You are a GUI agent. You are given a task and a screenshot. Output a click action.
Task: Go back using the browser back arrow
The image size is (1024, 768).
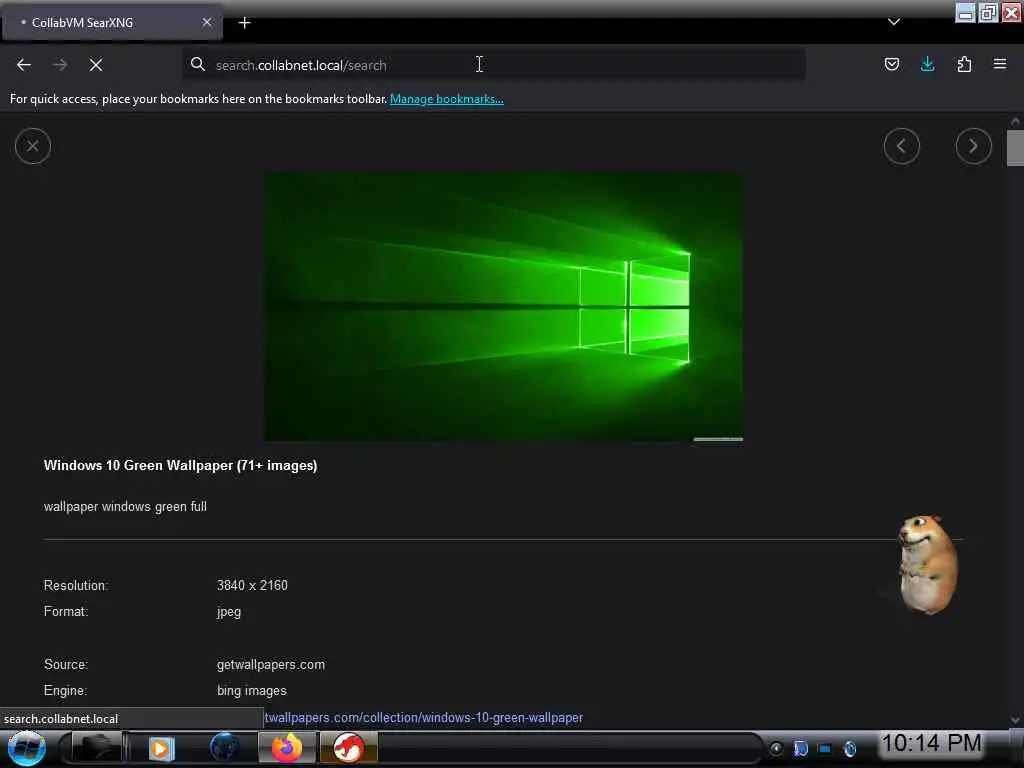(x=24, y=65)
